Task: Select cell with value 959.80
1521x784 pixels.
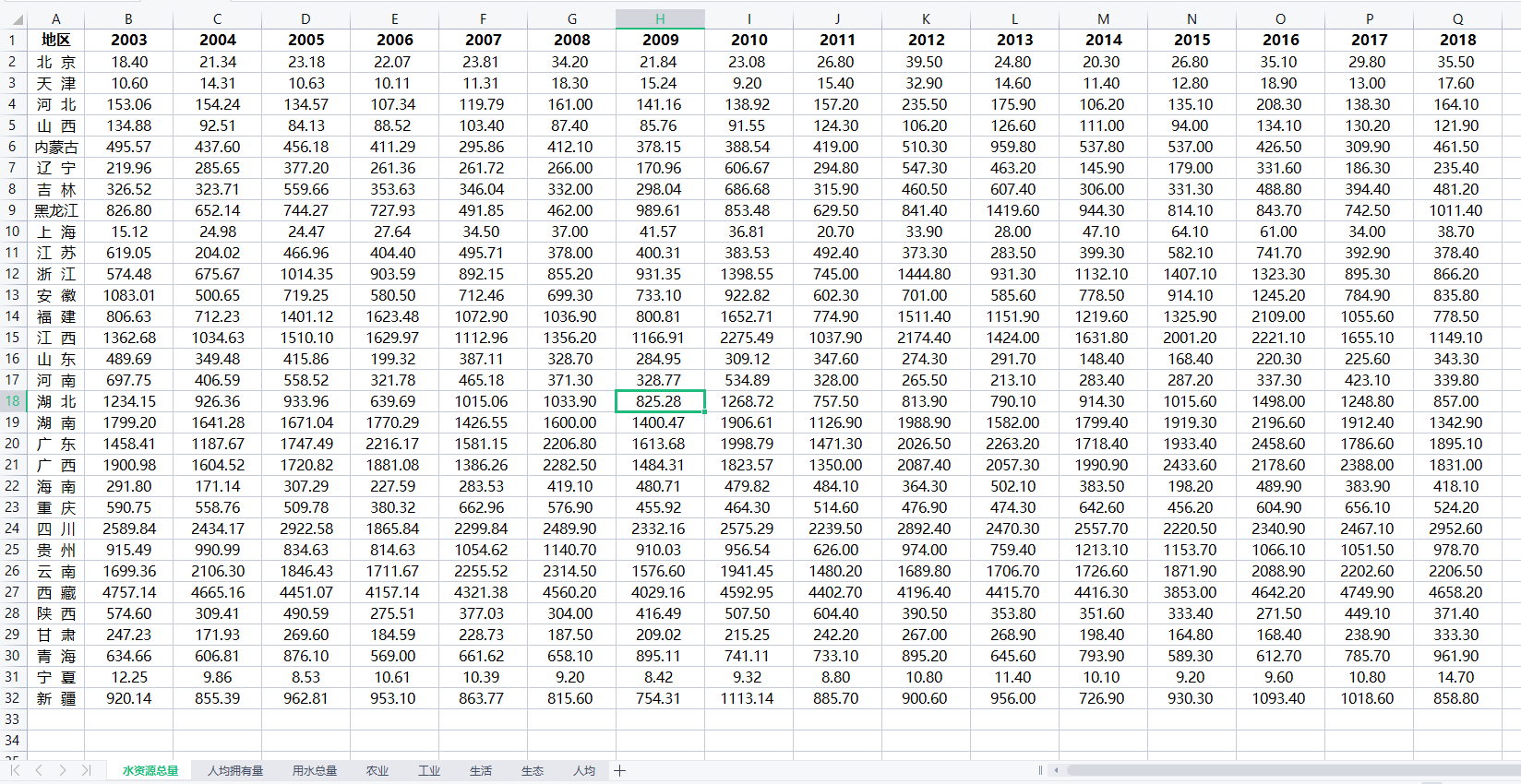Action: click(1015, 147)
